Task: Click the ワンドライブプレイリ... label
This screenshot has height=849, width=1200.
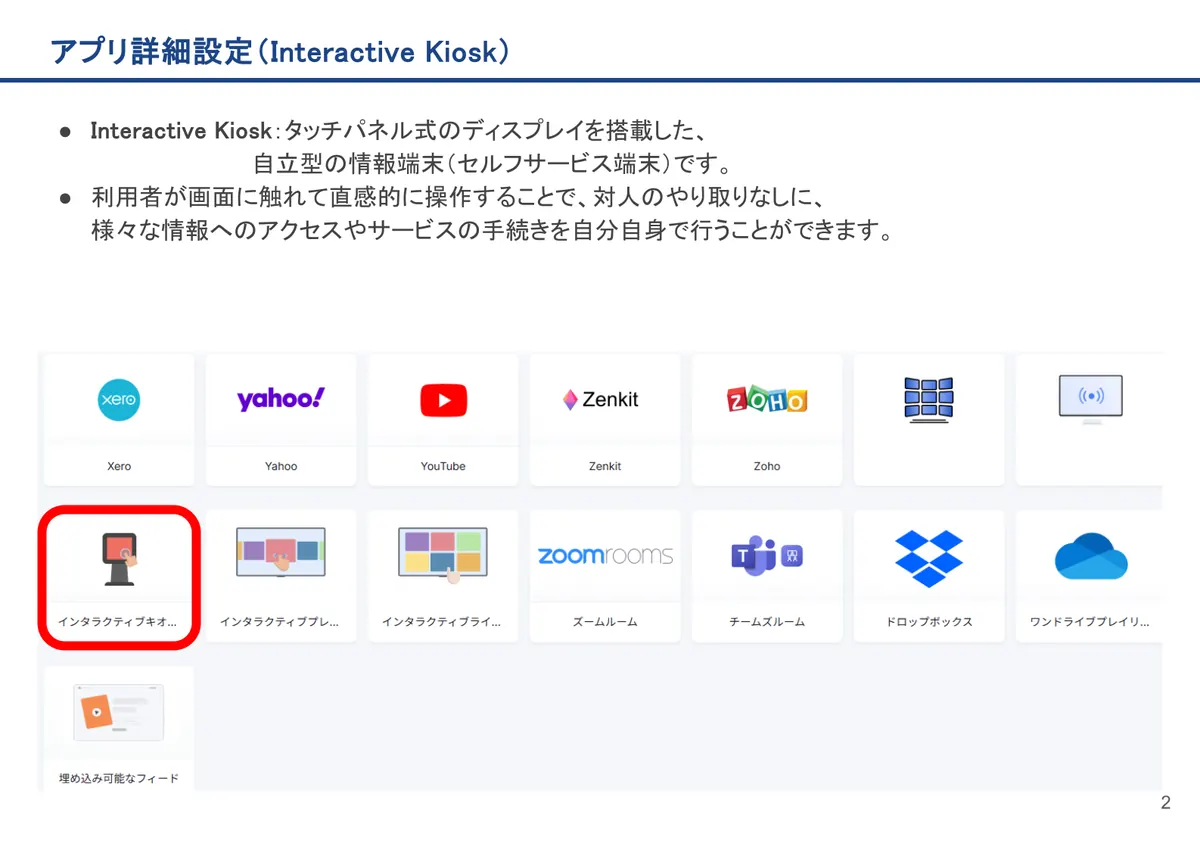Action: pyautogui.click(x=1090, y=622)
